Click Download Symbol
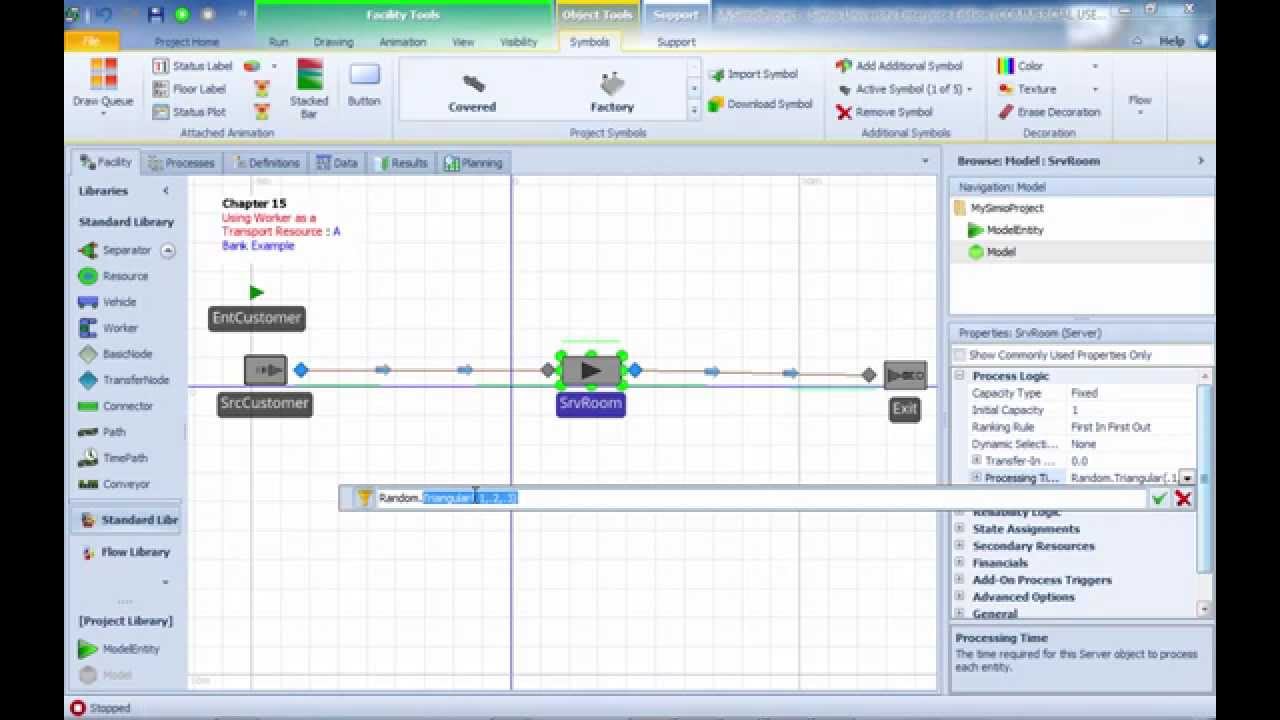 coord(760,104)
